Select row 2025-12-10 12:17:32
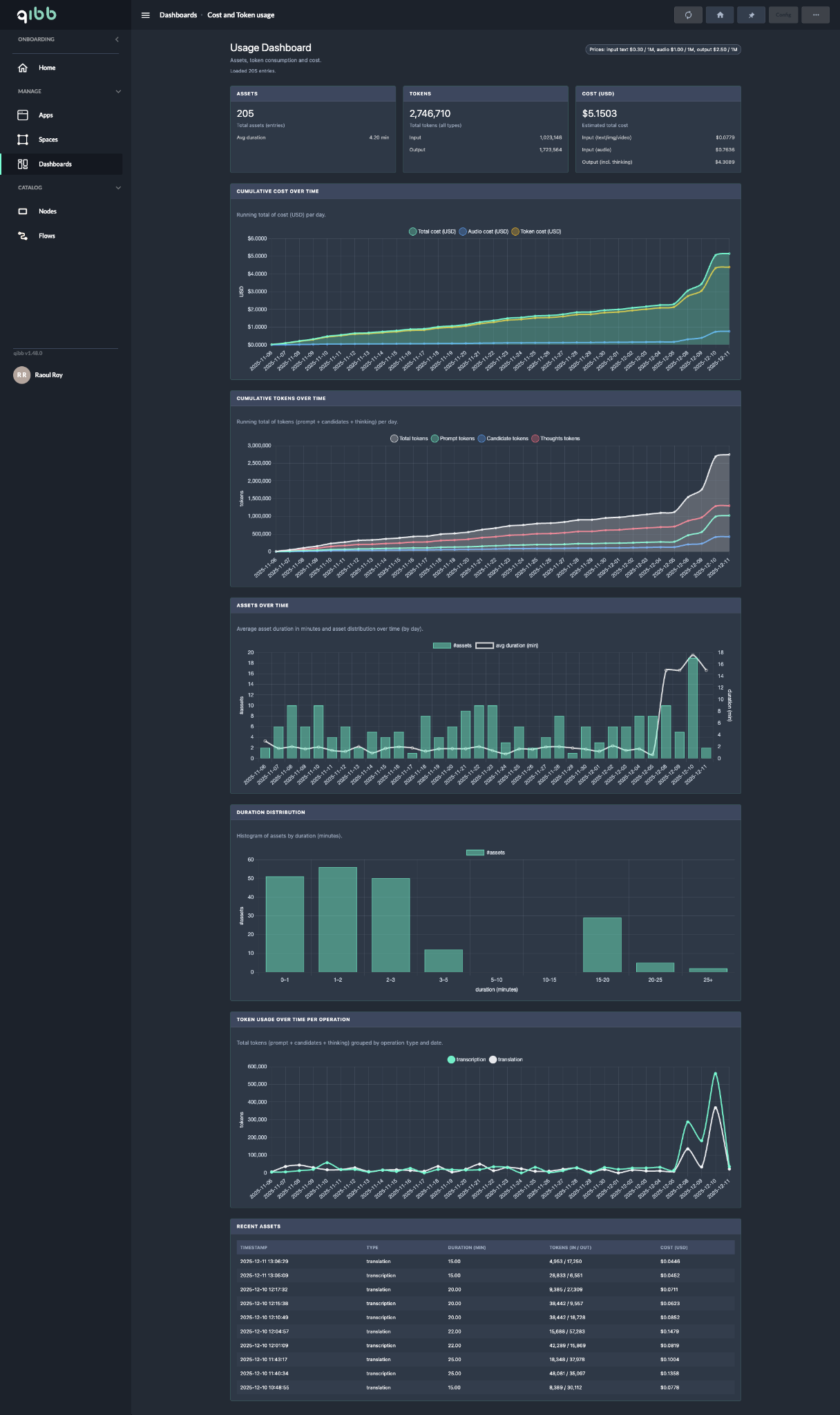 point(486,1289)
